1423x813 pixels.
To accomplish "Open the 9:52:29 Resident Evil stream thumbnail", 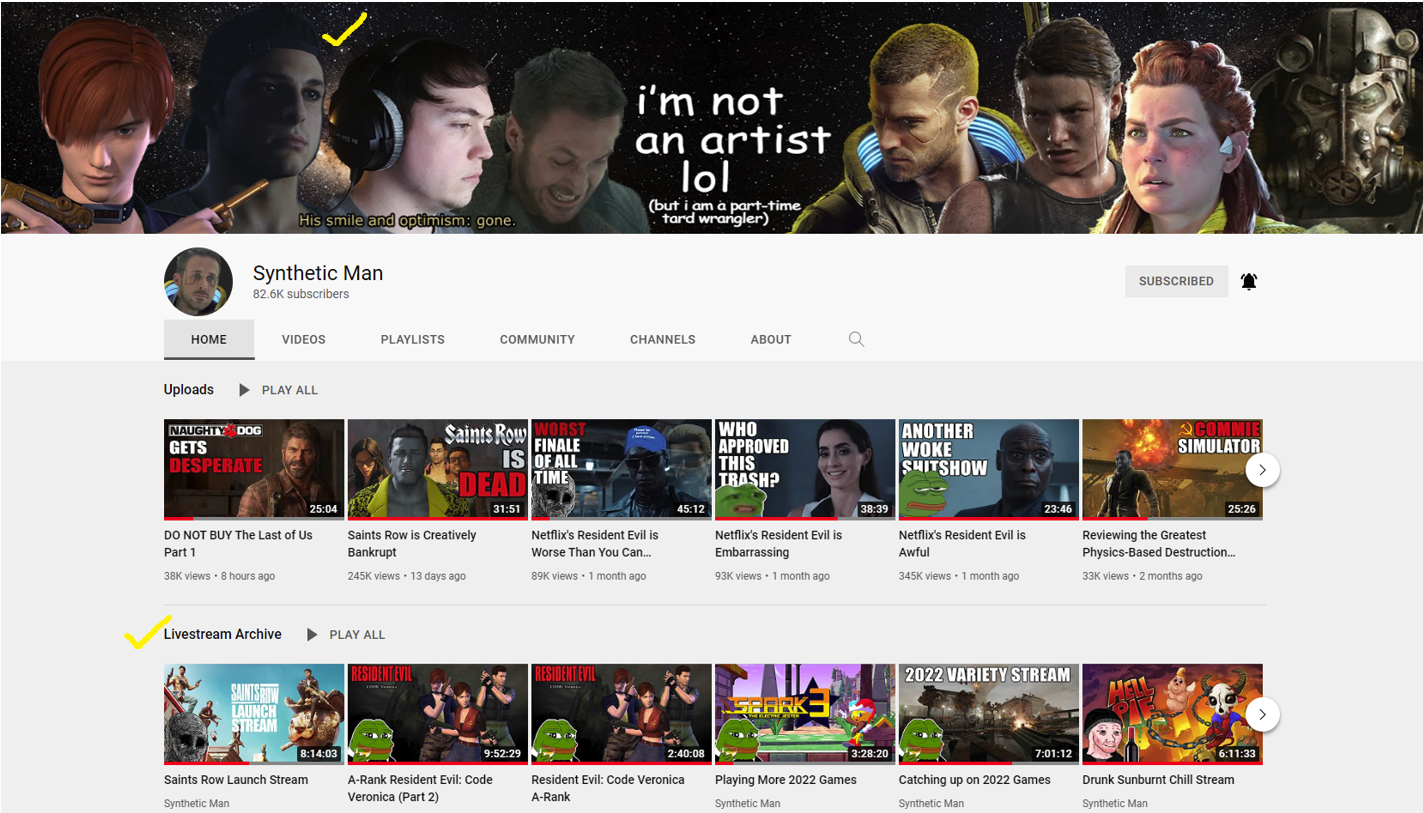I will tap(438, 714).
